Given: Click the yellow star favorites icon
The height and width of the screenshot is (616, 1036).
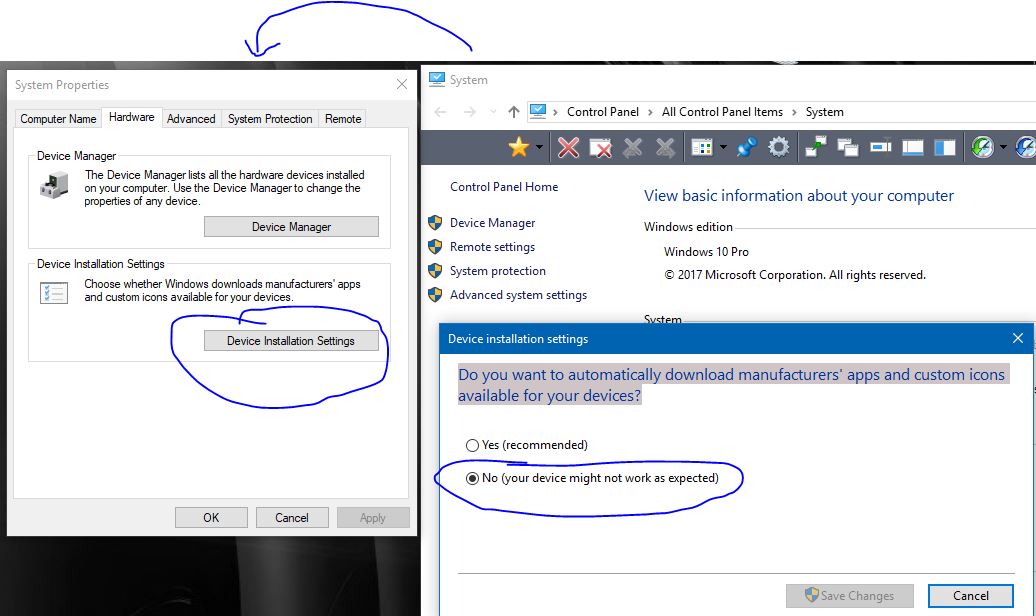Looking at the screenshot, I should 519,147.
